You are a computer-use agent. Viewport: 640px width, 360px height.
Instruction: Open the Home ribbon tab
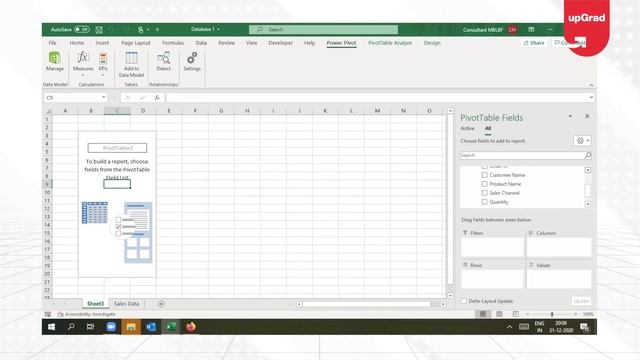(x=76, y=43)
